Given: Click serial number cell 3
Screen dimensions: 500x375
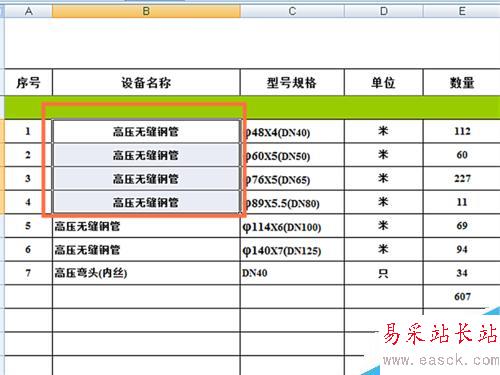Looking at the screenshot, I should click(28, 179).
